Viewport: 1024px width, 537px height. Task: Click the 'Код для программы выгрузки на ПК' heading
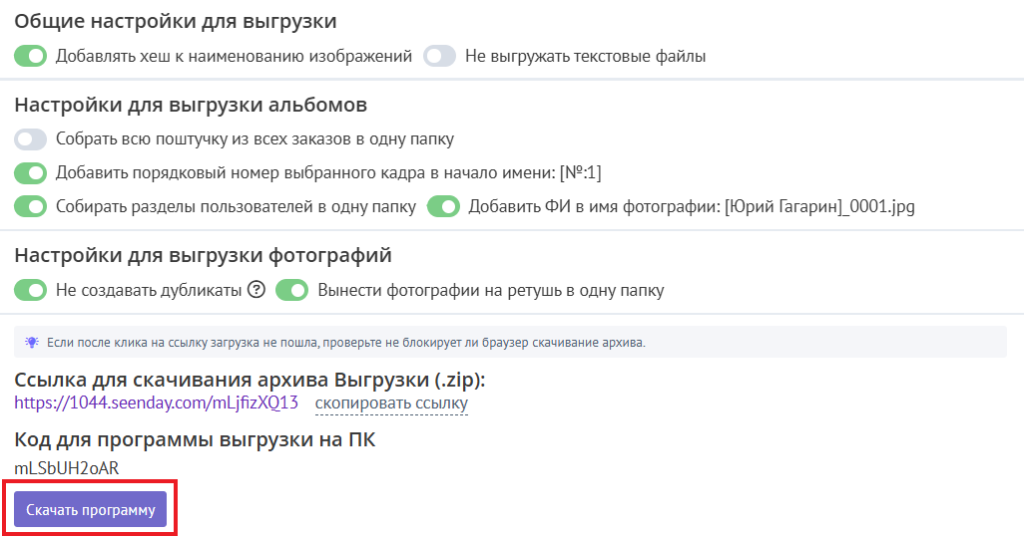(195, 441)
